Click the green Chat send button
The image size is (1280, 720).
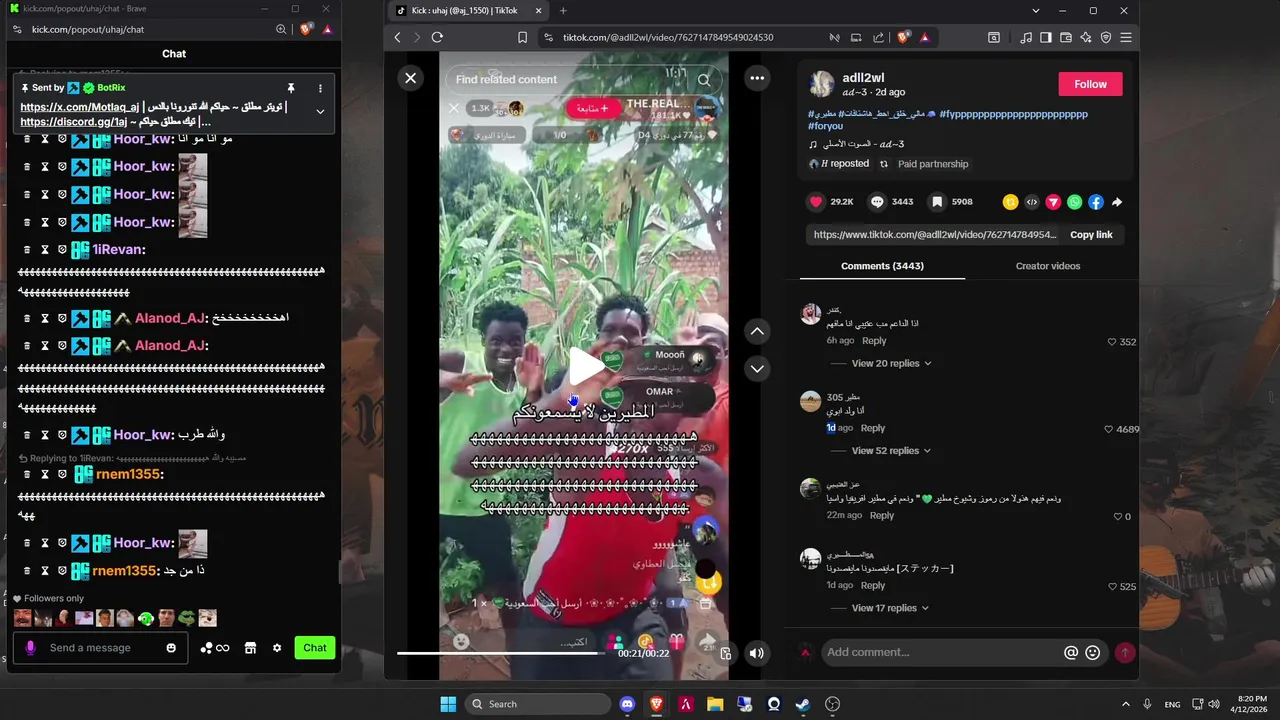[315, 648]
